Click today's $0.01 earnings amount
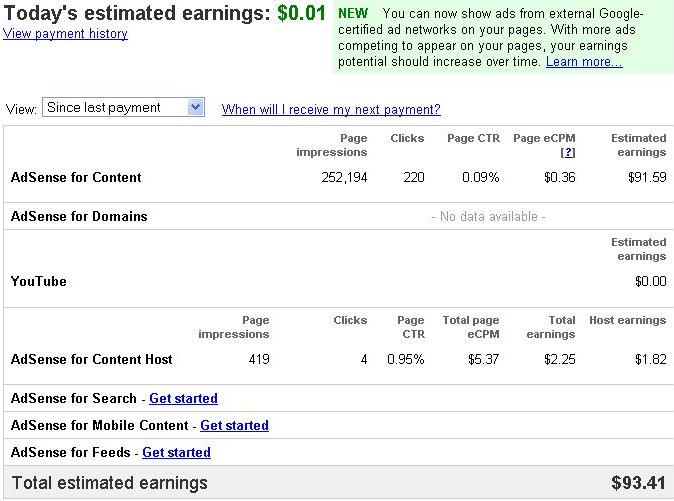This screenshot has width=674, height=501. pyautogui.click(x=301, y=14)
